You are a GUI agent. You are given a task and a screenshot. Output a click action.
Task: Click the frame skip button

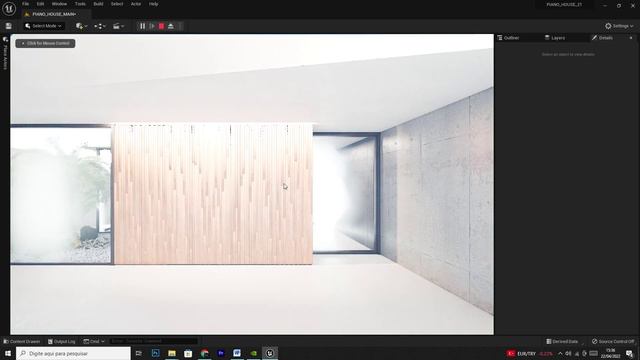152,26
